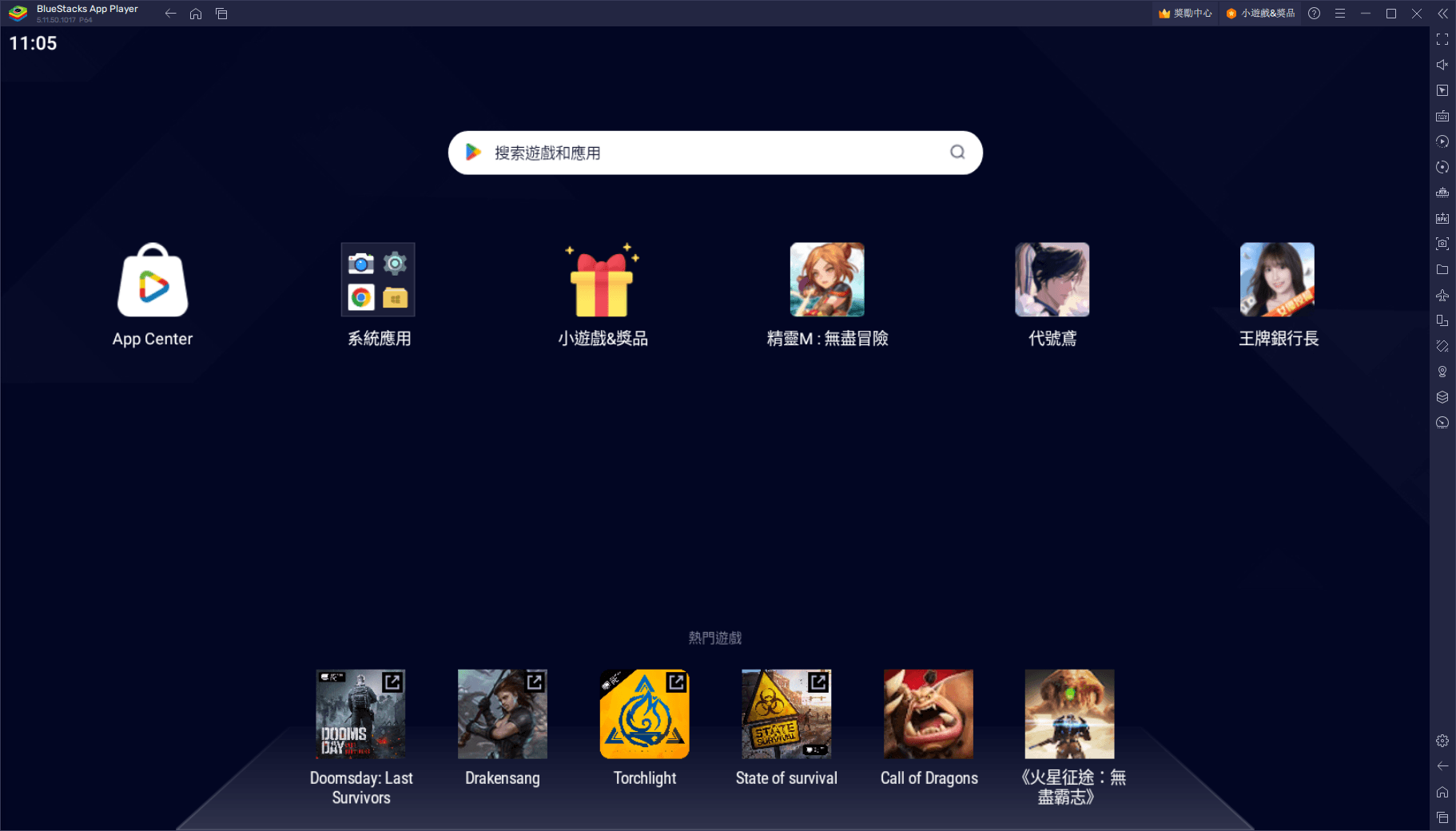Go to home via title bar icon
The width and height of the screenshot is (1456, 831).
[196, 14]
